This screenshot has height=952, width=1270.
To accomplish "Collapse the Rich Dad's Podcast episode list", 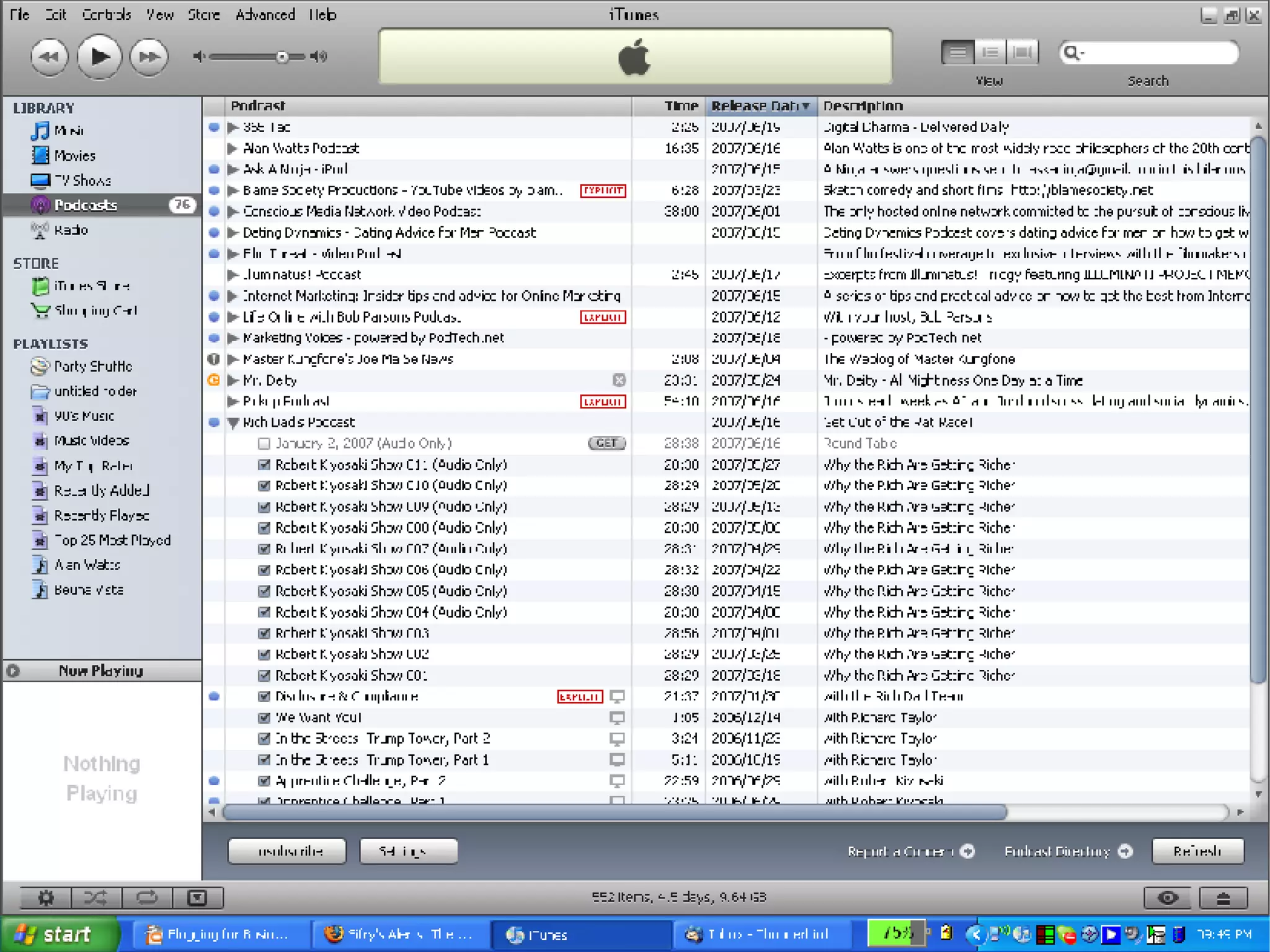I will click(x=233, y=423).
